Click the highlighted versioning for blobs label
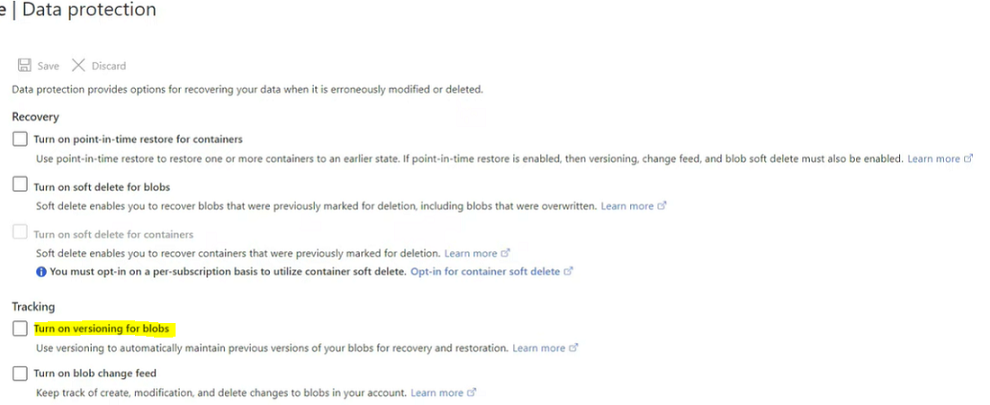990x405 pixels. 104,328
